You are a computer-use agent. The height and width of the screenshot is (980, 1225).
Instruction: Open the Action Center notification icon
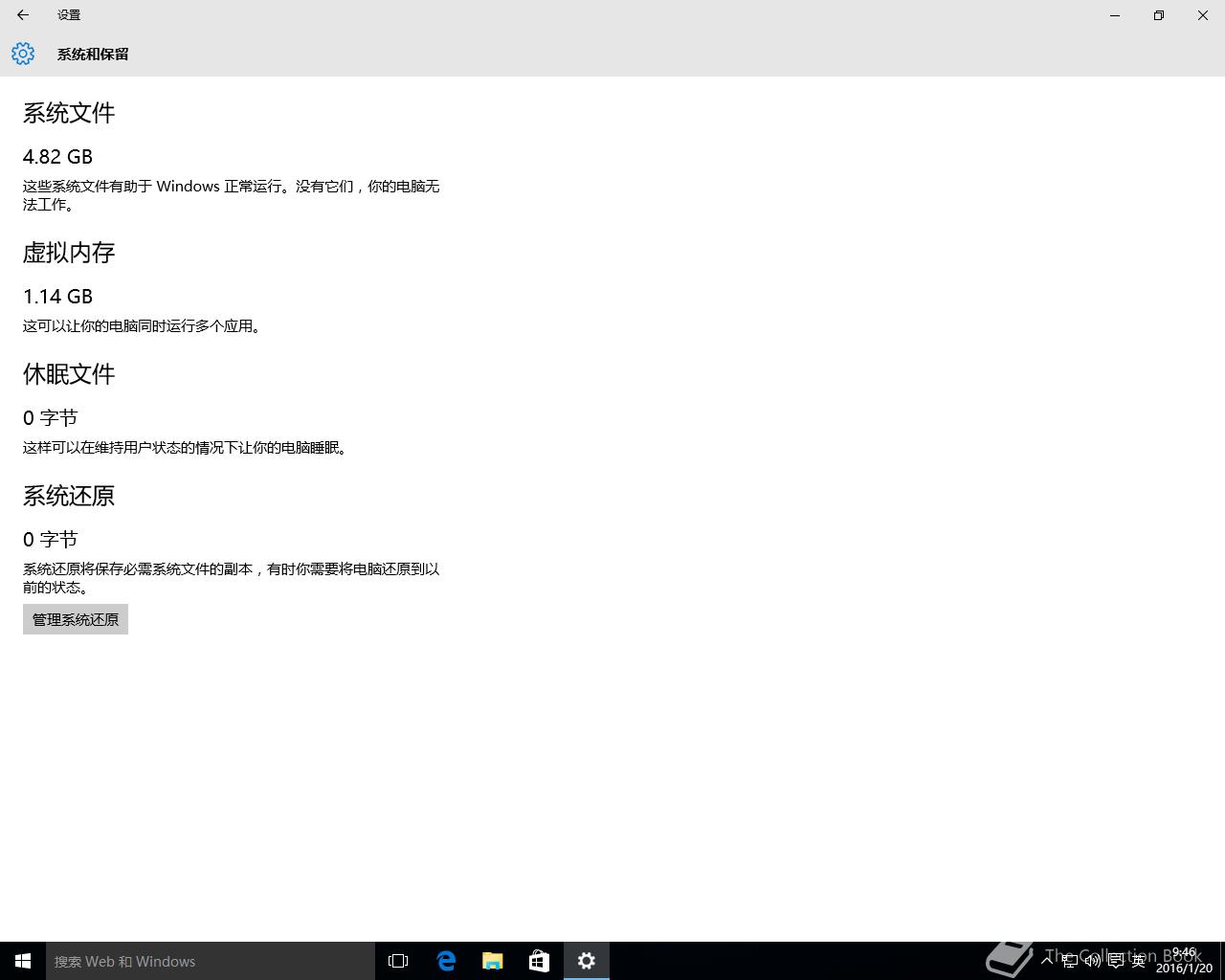1116,961
